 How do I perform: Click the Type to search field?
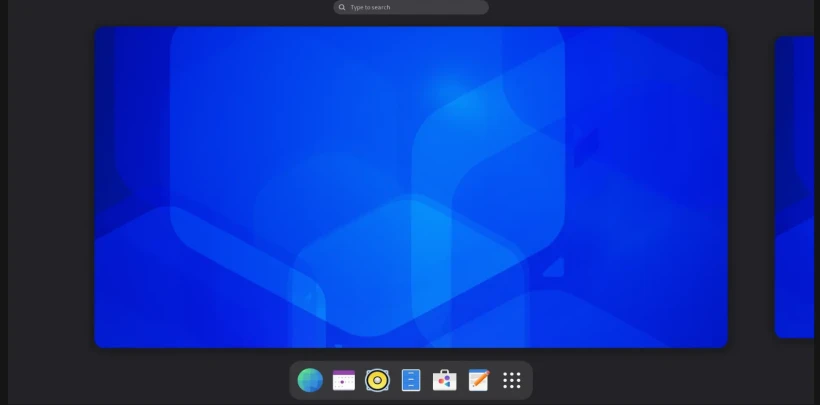[x=411, y=7]
